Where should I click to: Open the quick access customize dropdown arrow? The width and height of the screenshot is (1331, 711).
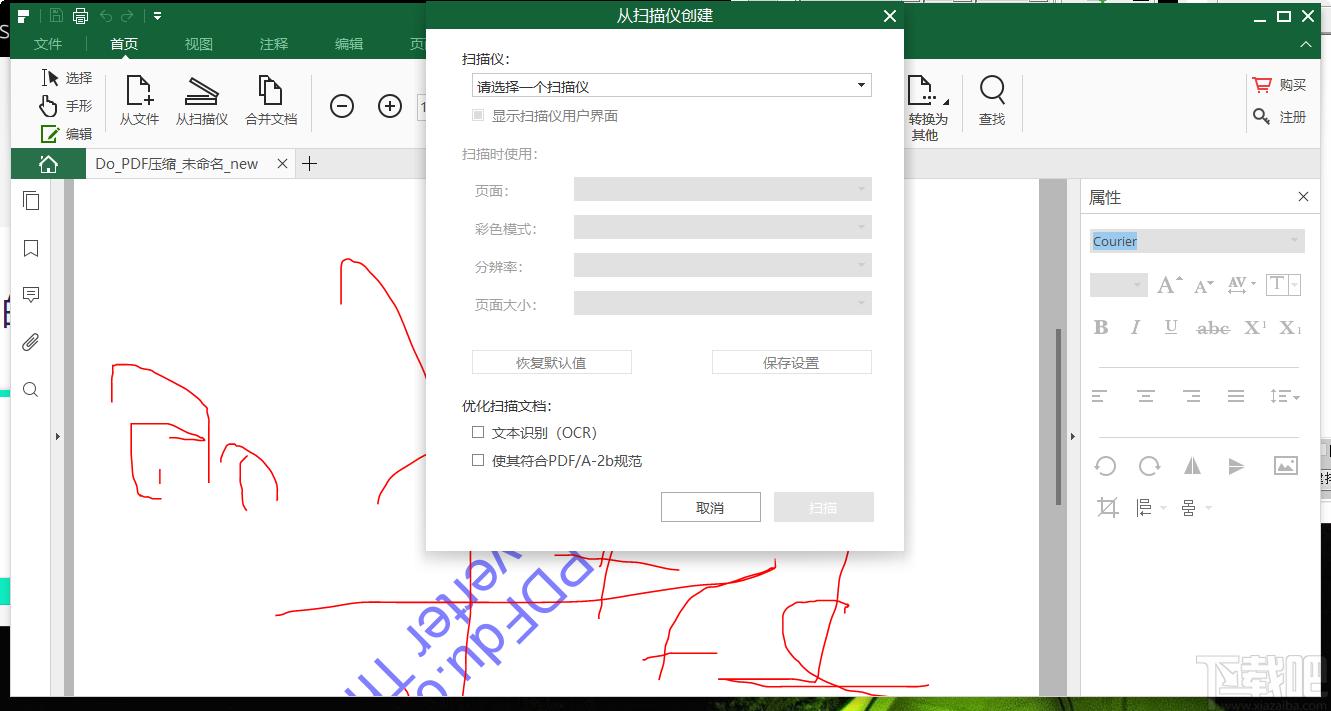pos(158,16)
